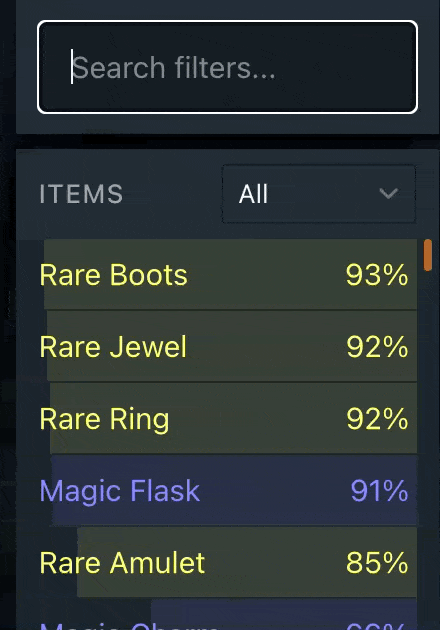Click the ITEMS section header label
Image resolution: width=440 pixels, height=630 pixels.
81,194
